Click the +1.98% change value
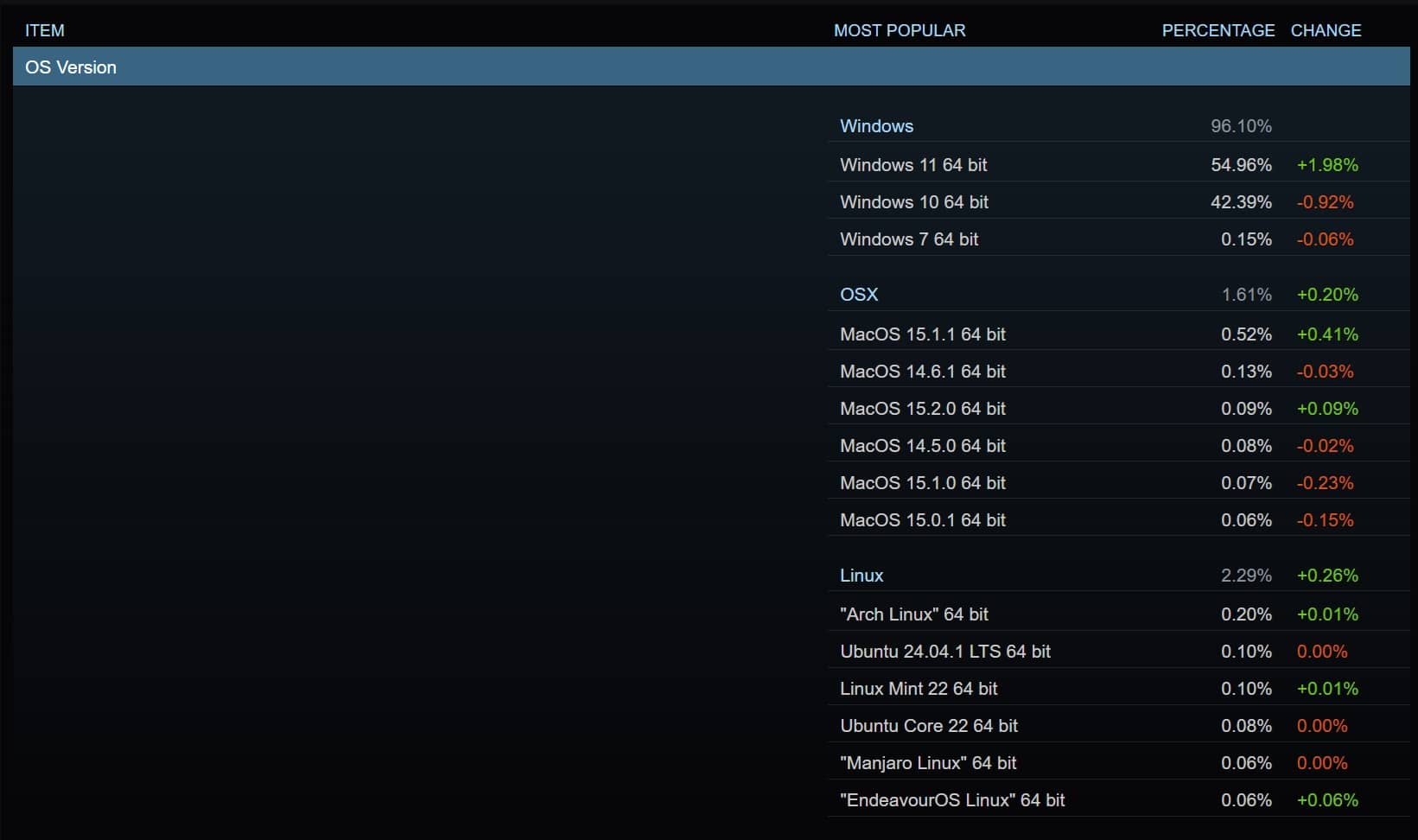Image resolution: width=1418 pixels, height=840 pixels. pos(1327,164)
